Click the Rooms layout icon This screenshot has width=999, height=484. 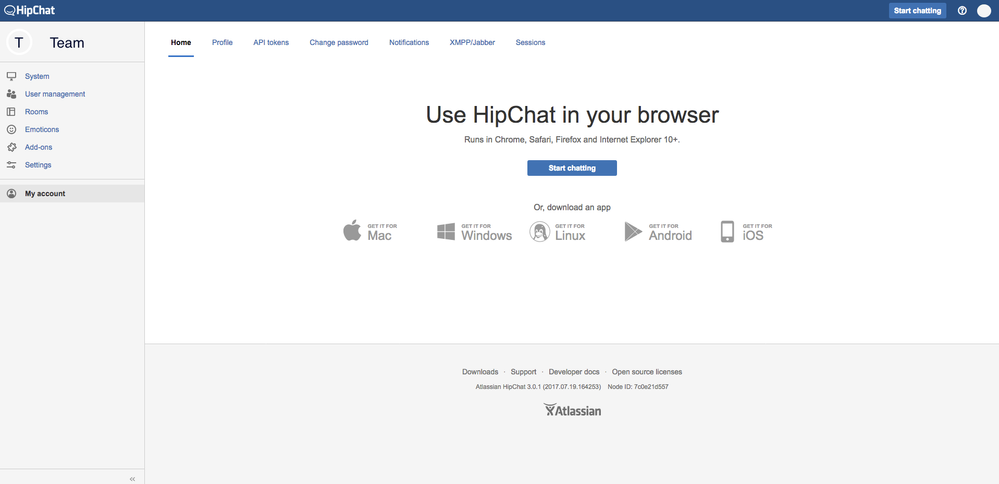(11, 111)
